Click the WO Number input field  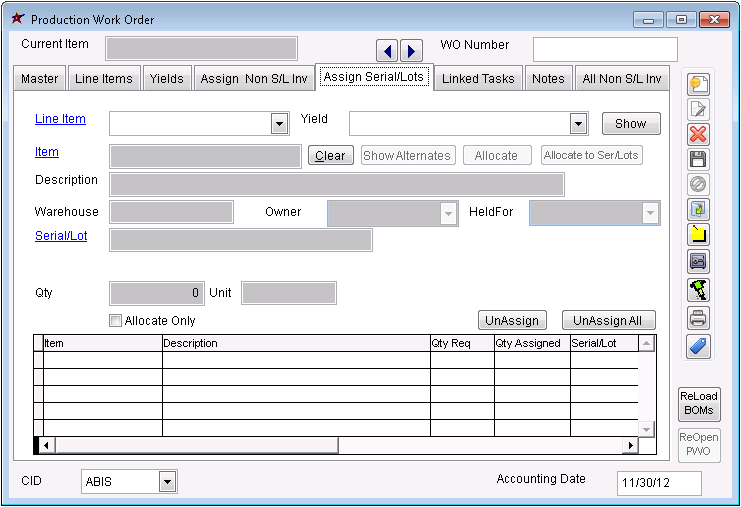[x=604, y=50]
